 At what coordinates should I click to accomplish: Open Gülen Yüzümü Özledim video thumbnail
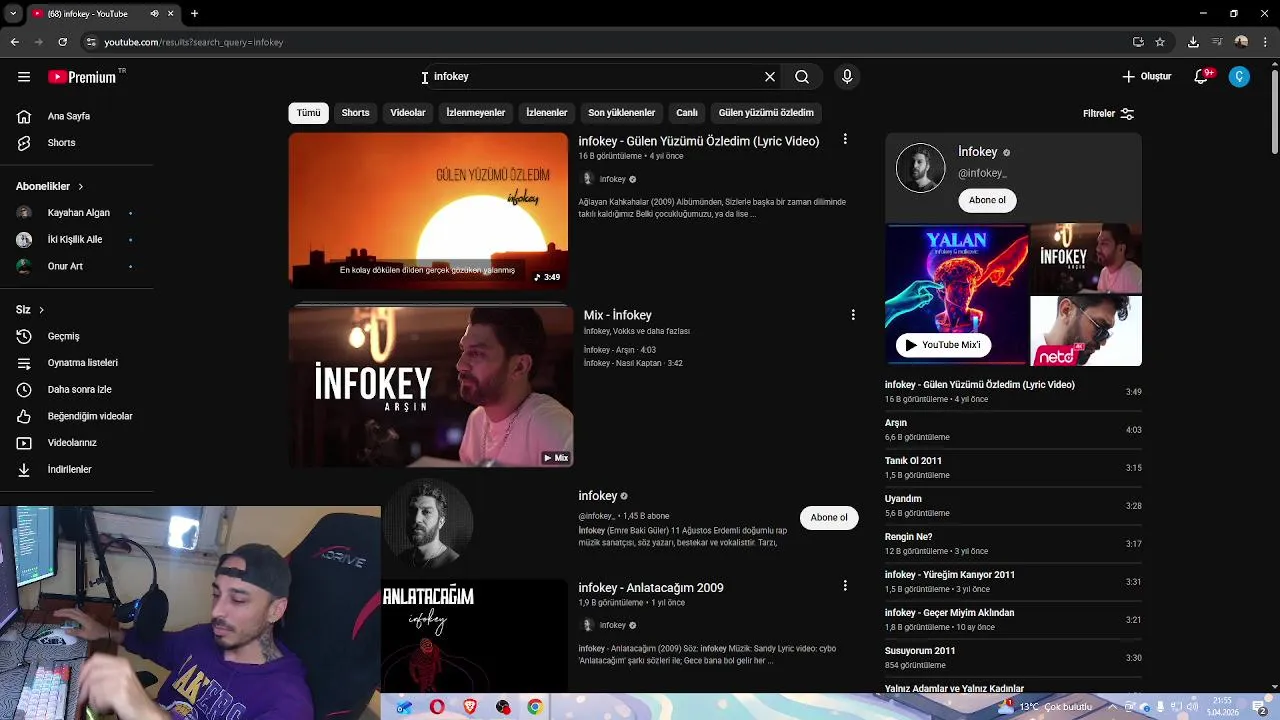pos(428,211)
